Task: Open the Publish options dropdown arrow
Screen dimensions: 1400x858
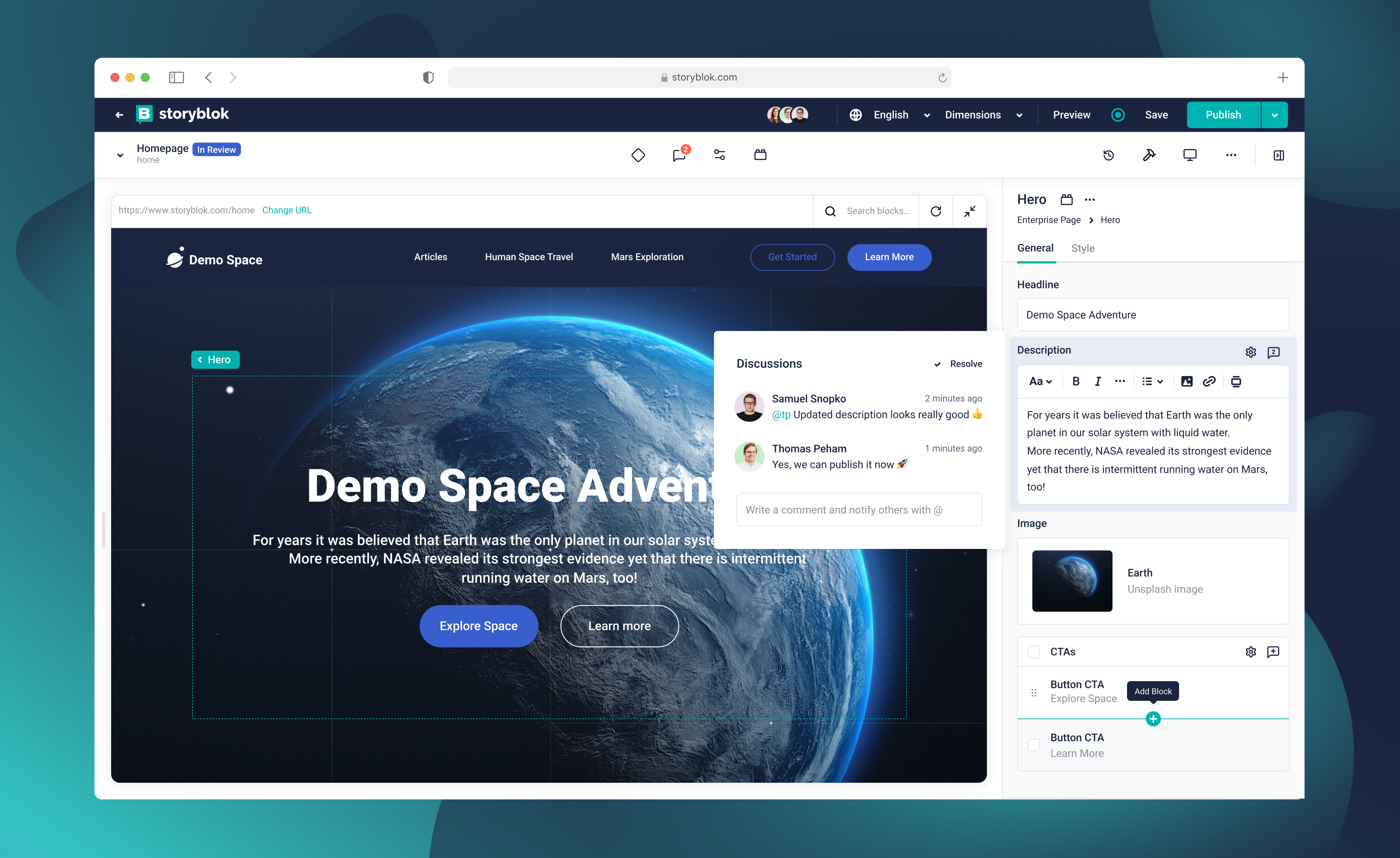Action: click(x=1274, y=115)
